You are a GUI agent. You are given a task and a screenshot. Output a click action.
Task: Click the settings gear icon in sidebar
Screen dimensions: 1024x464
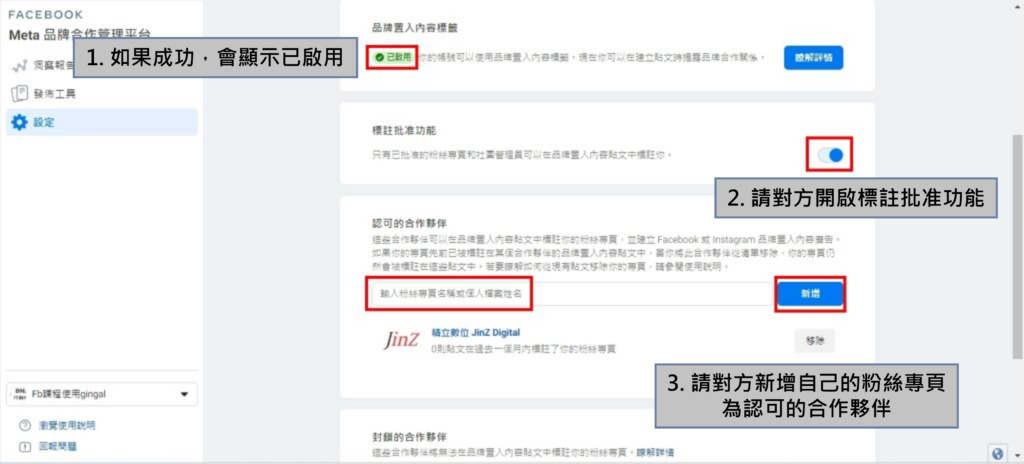(20, 122)
